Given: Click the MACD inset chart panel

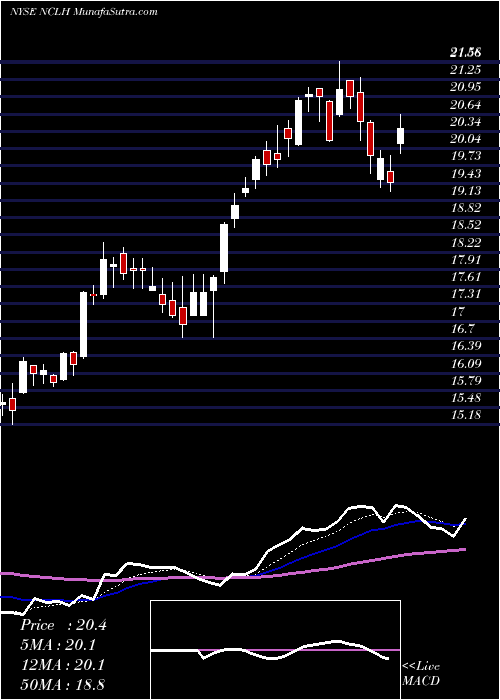Looking at the screenshot, I should (275, 650).
